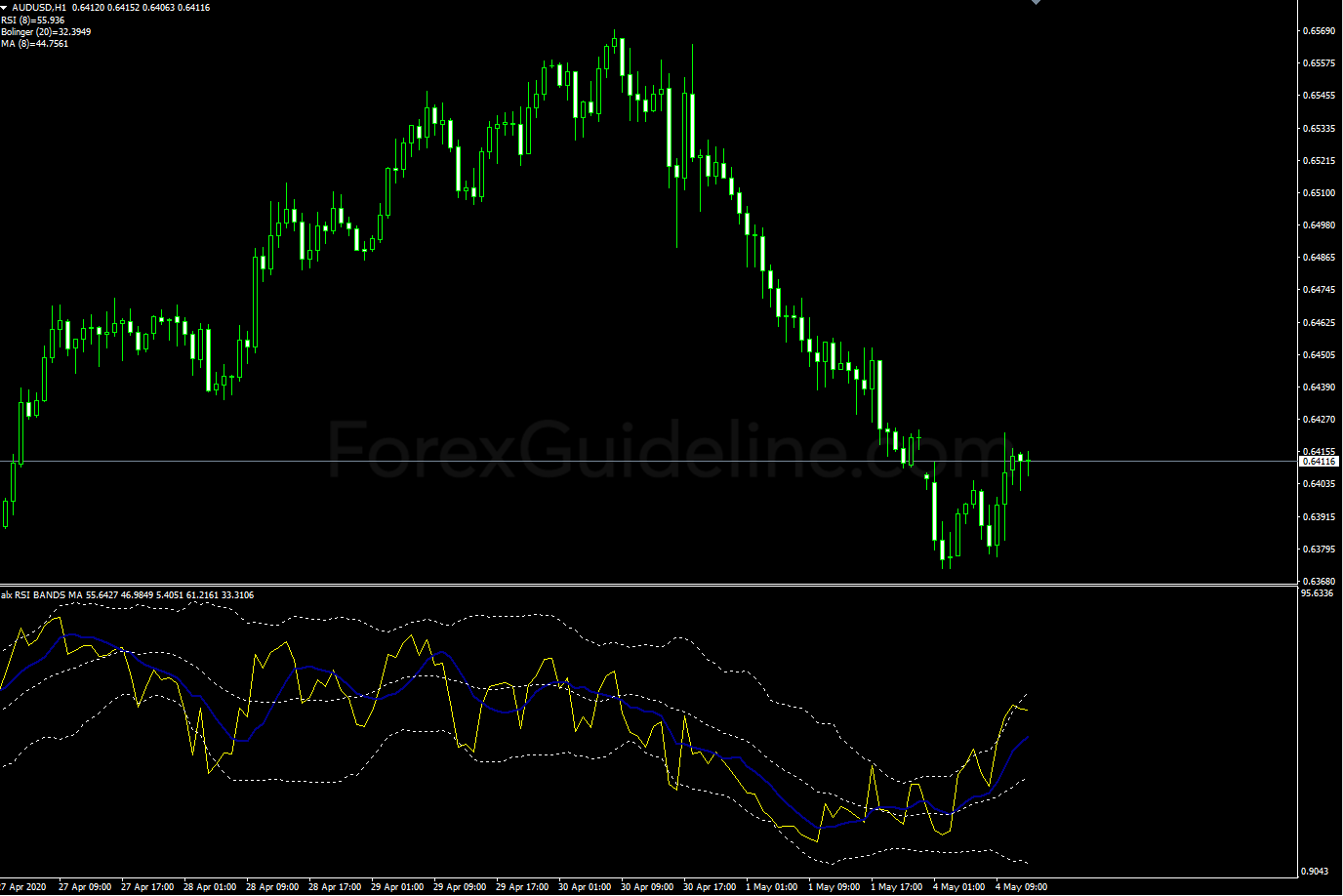Click the 30 Apr 01:00 time label
Viewport: 1343px width, 896px height.
[585, 887]
